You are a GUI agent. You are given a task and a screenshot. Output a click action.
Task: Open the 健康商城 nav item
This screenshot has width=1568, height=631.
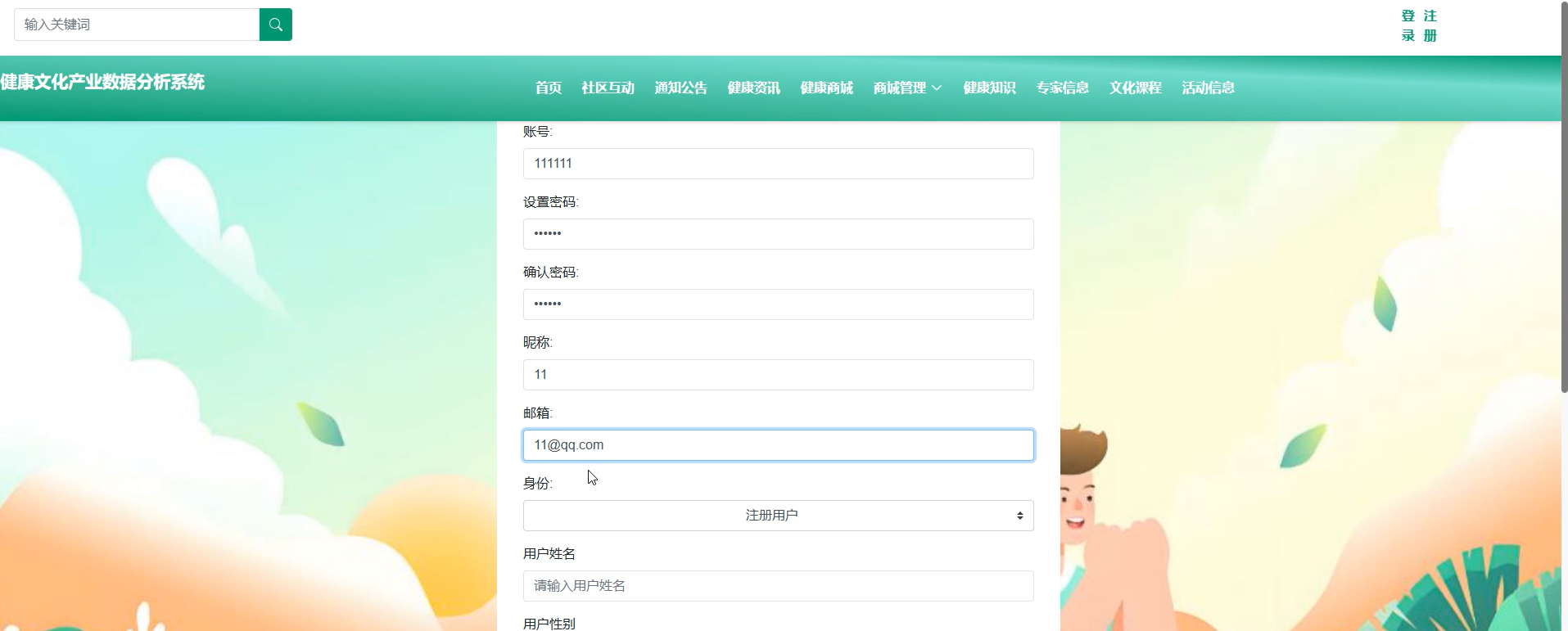pos(827,88)
